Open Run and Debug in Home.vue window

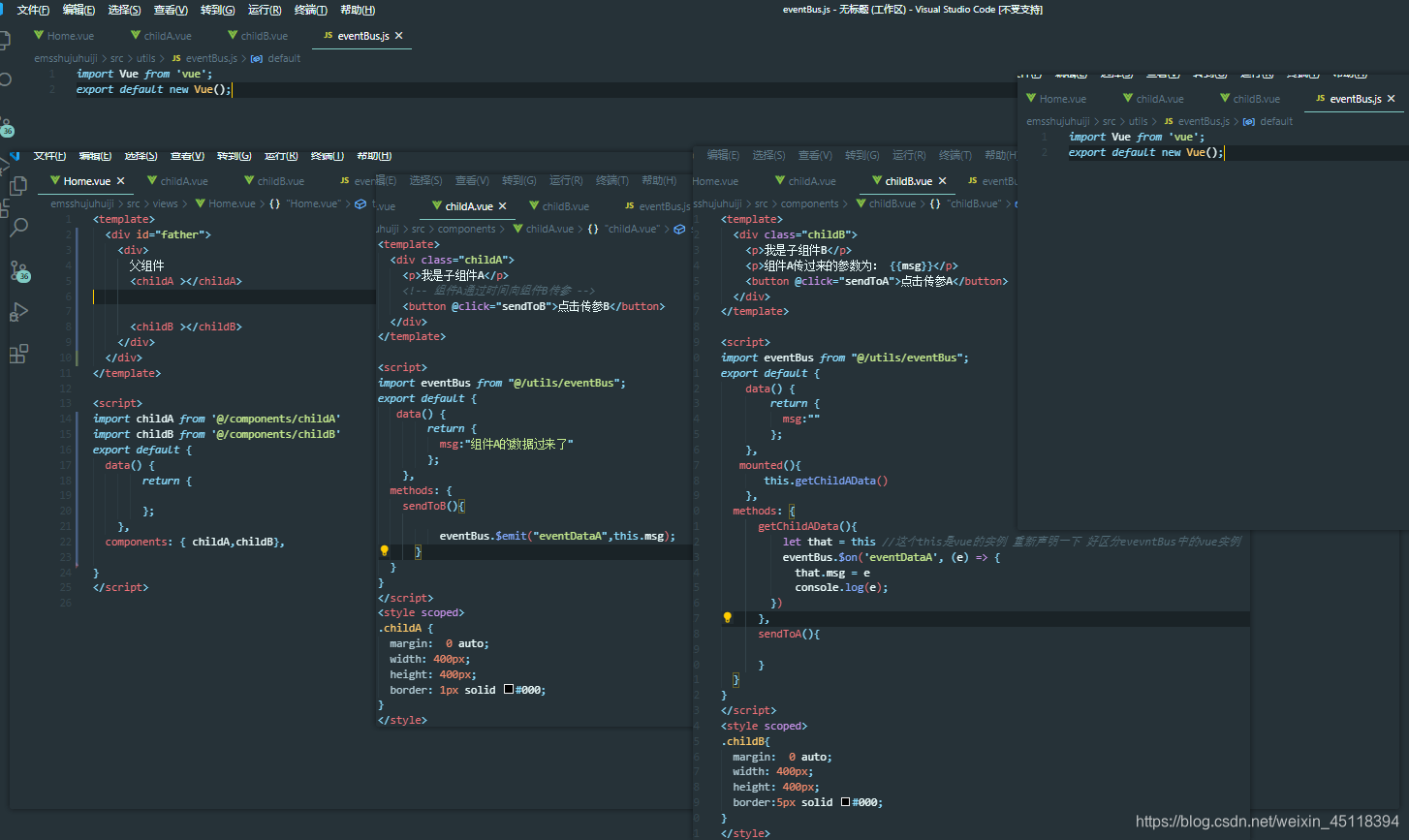(18, 312)
